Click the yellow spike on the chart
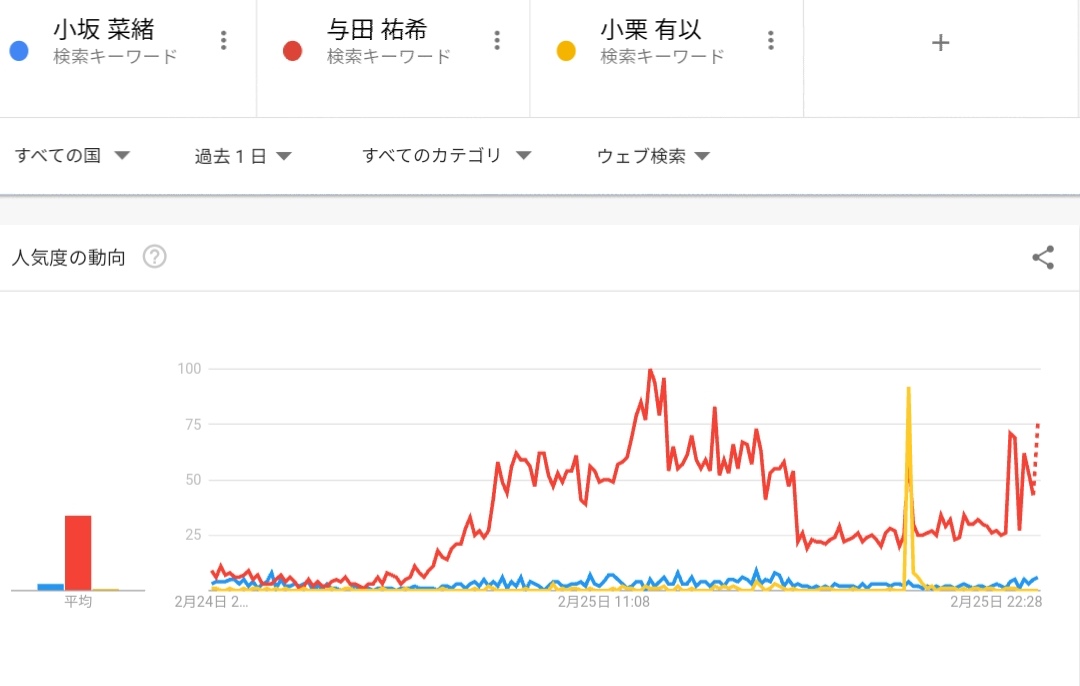 [908, 388]
